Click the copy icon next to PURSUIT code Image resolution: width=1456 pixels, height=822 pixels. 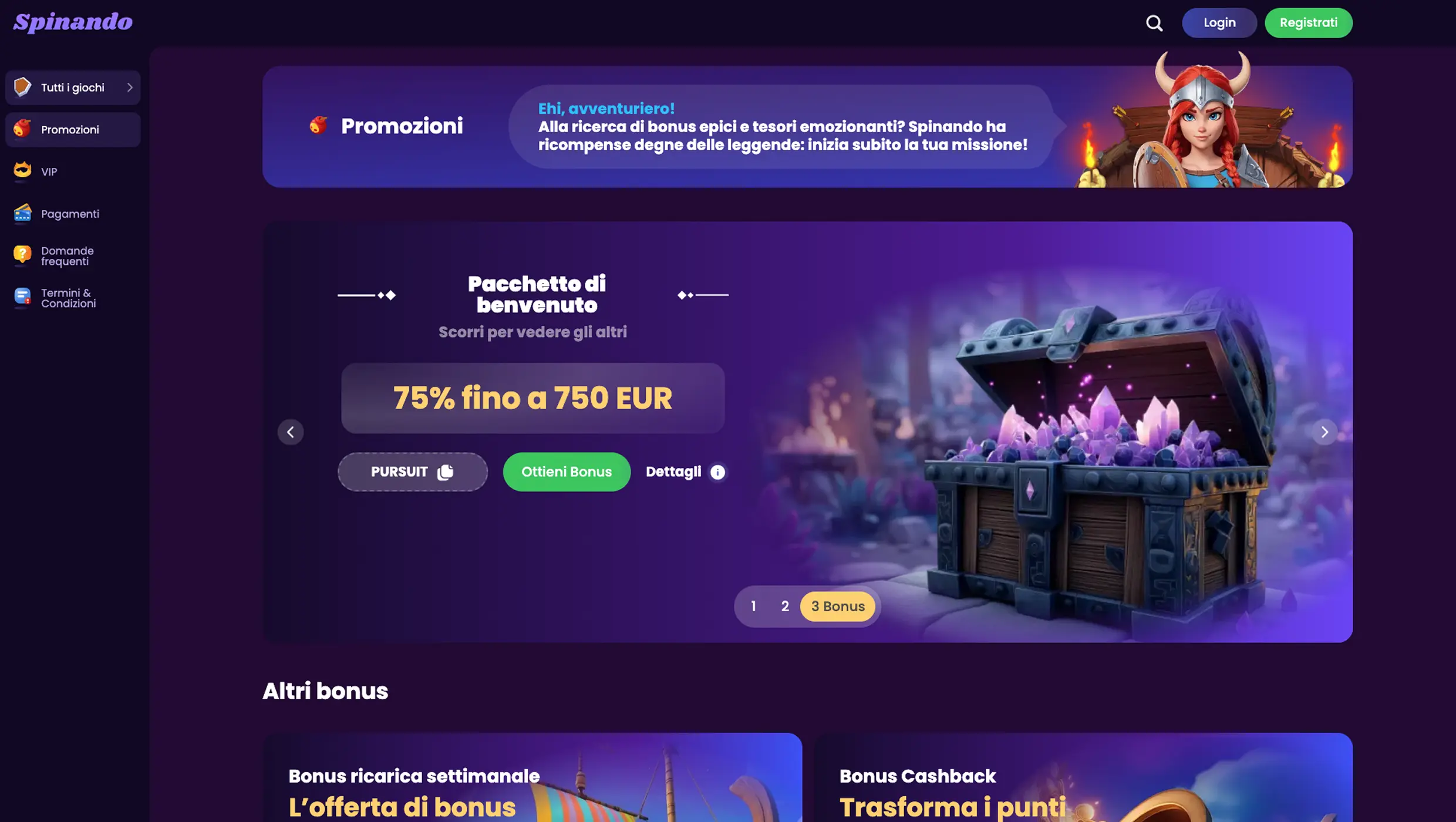[446, 472]
